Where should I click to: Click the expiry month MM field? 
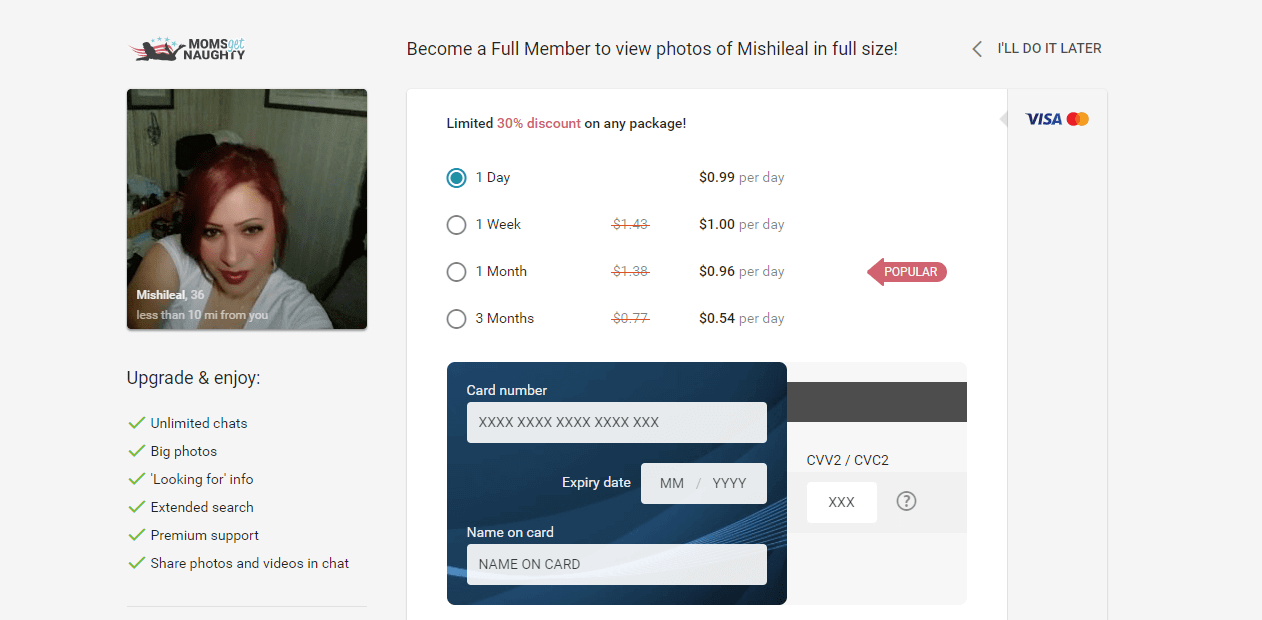pos(672,483)
